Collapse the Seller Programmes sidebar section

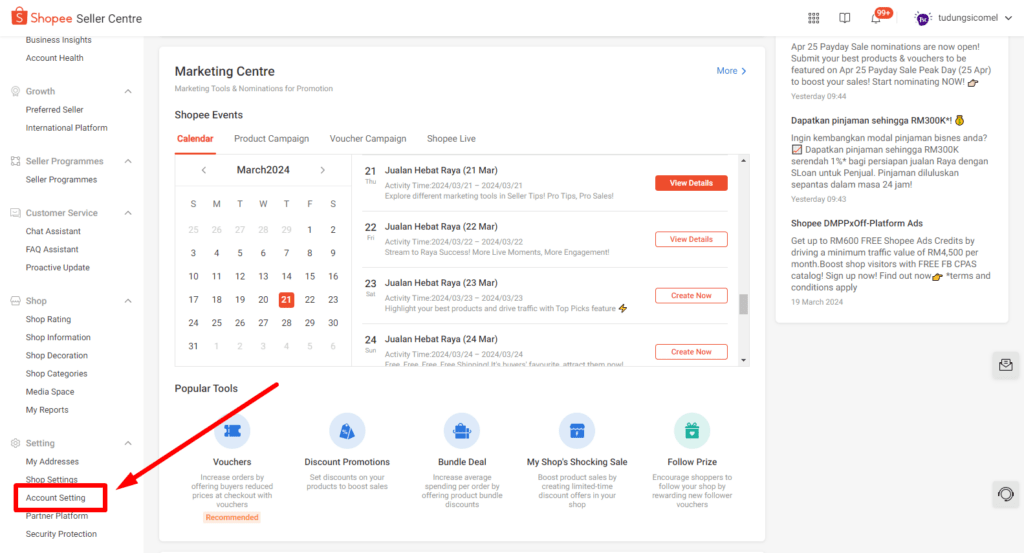coord(128,161)
